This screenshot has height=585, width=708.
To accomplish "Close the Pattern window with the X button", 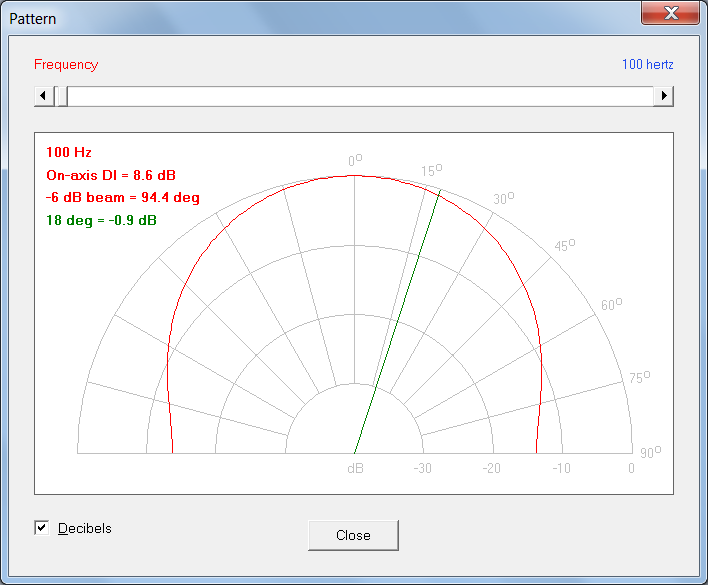I will click(671, 13).
